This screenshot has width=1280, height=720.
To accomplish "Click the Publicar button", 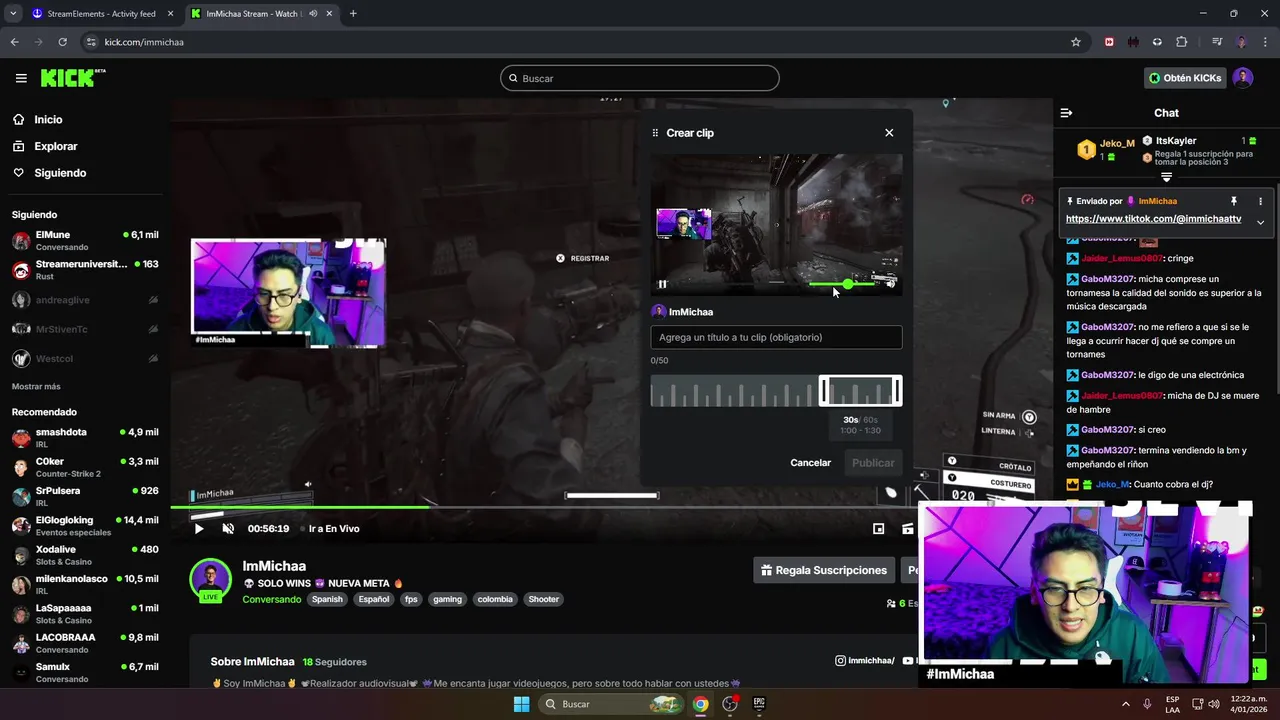I will (873, 463).
